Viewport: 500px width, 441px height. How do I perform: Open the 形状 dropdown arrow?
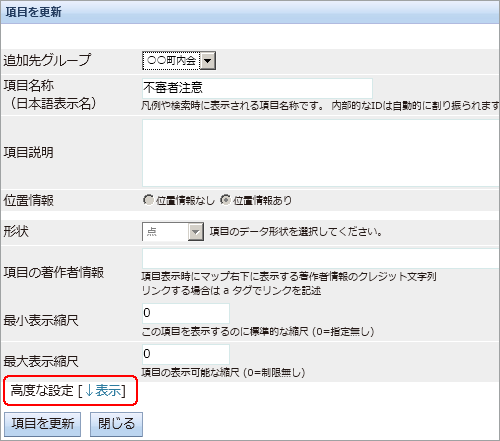coord(196,232)
